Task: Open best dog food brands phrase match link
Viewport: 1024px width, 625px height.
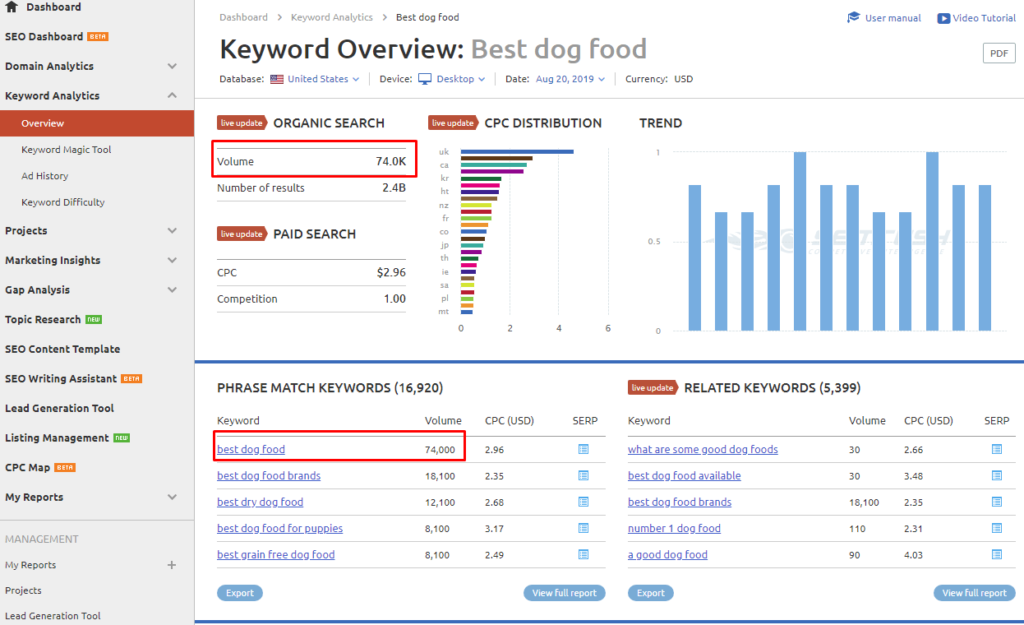Action: coord(268,476)
